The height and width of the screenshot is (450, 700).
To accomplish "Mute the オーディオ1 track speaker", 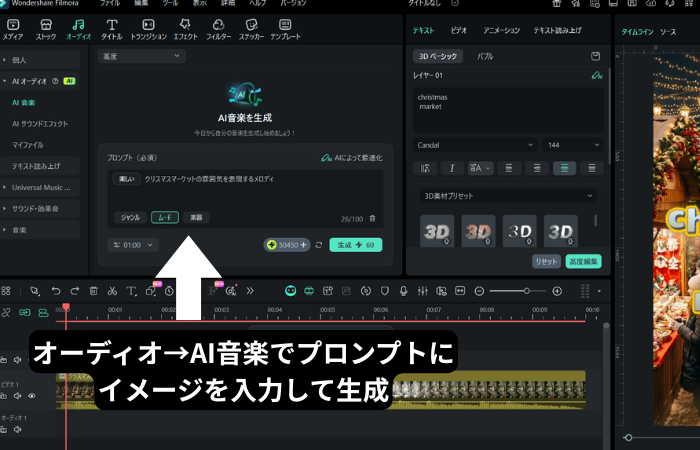I will pos(18,429).
